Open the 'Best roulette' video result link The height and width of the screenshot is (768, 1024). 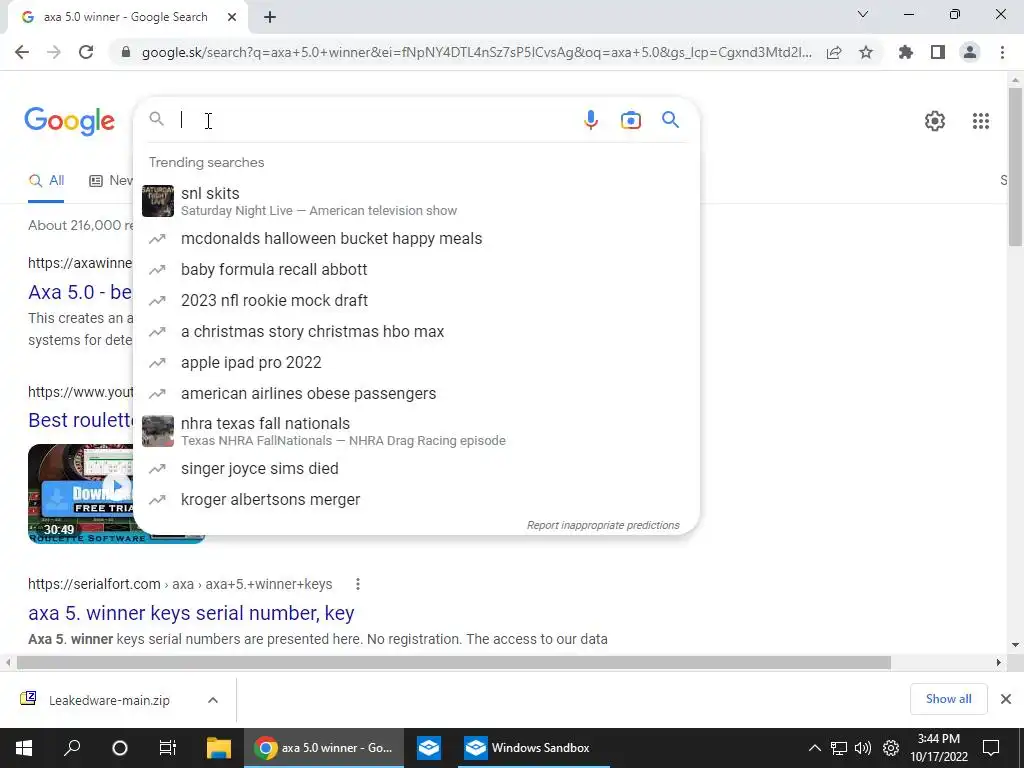[80, 420]
